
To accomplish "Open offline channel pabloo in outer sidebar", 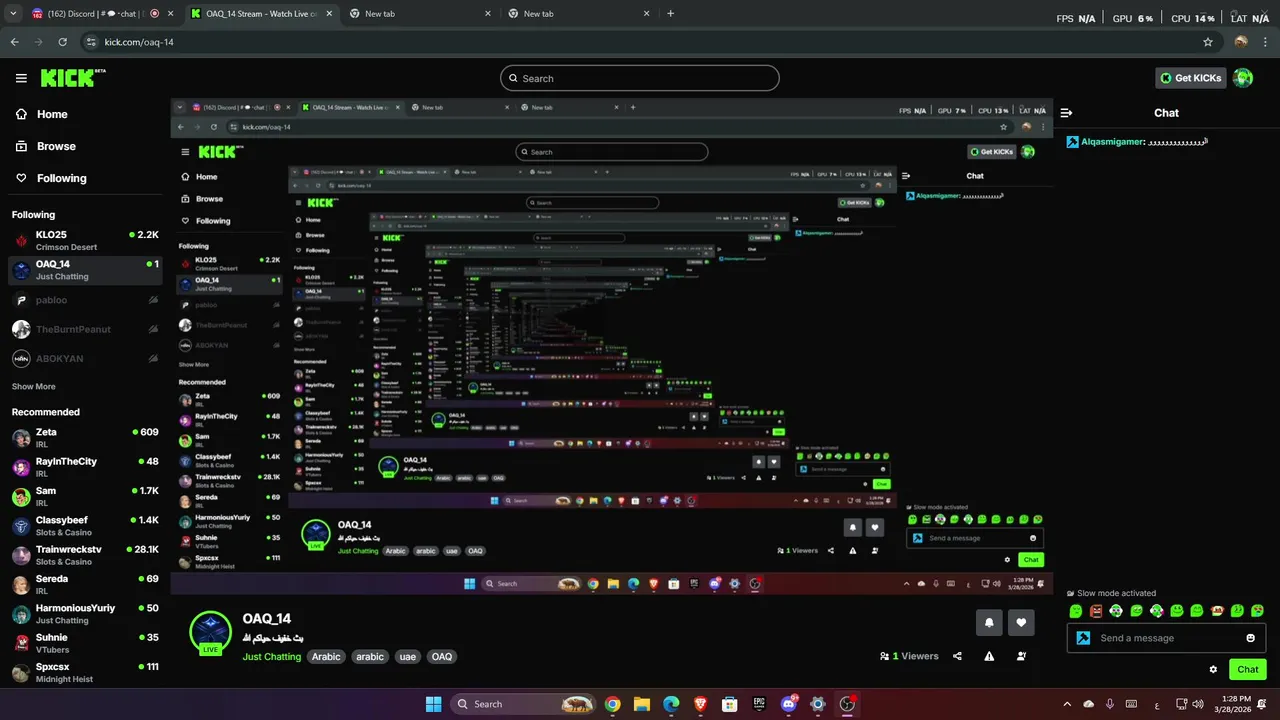I will [85, 300].
